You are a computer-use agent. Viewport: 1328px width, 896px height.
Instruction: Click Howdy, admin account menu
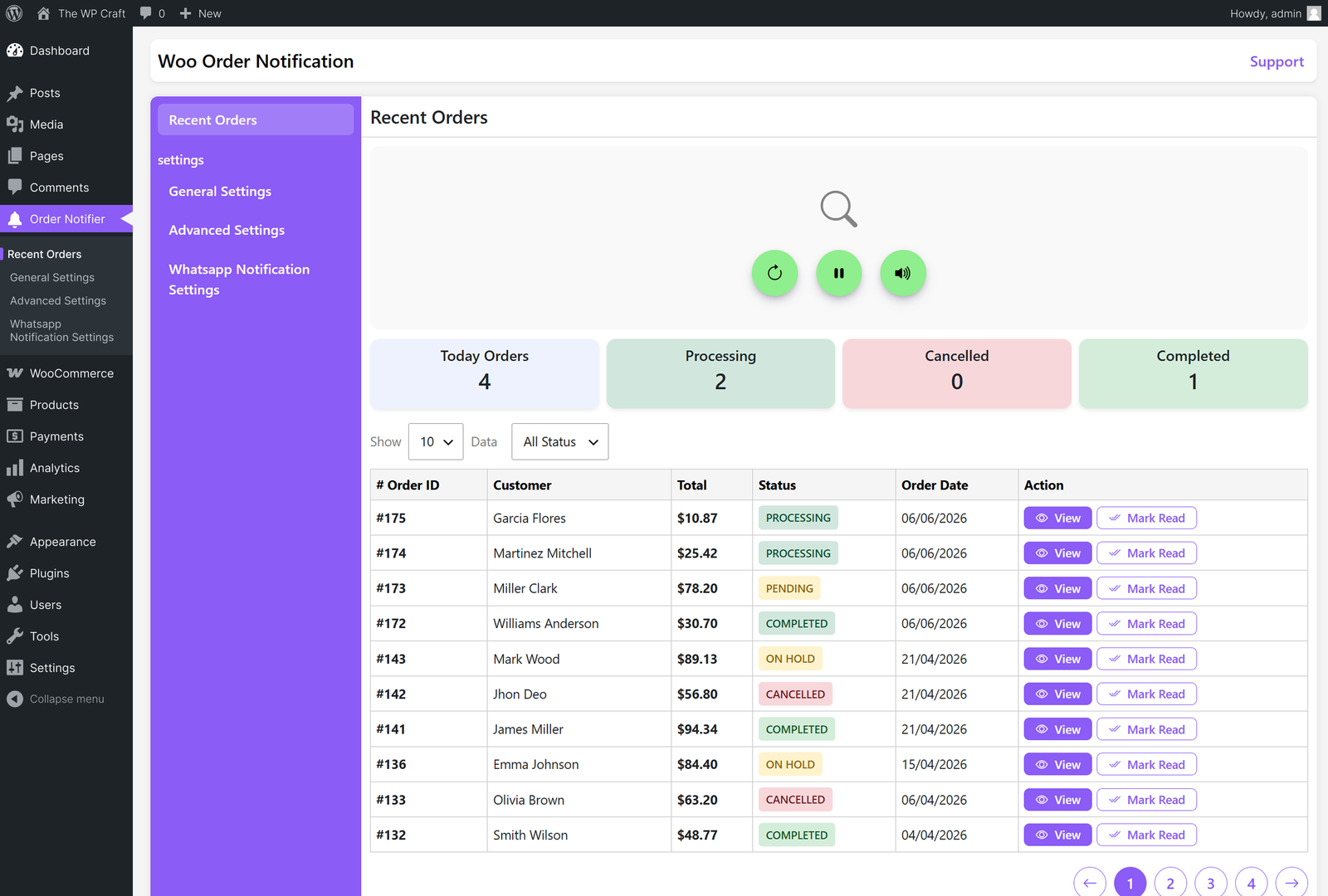point(1275,13)
